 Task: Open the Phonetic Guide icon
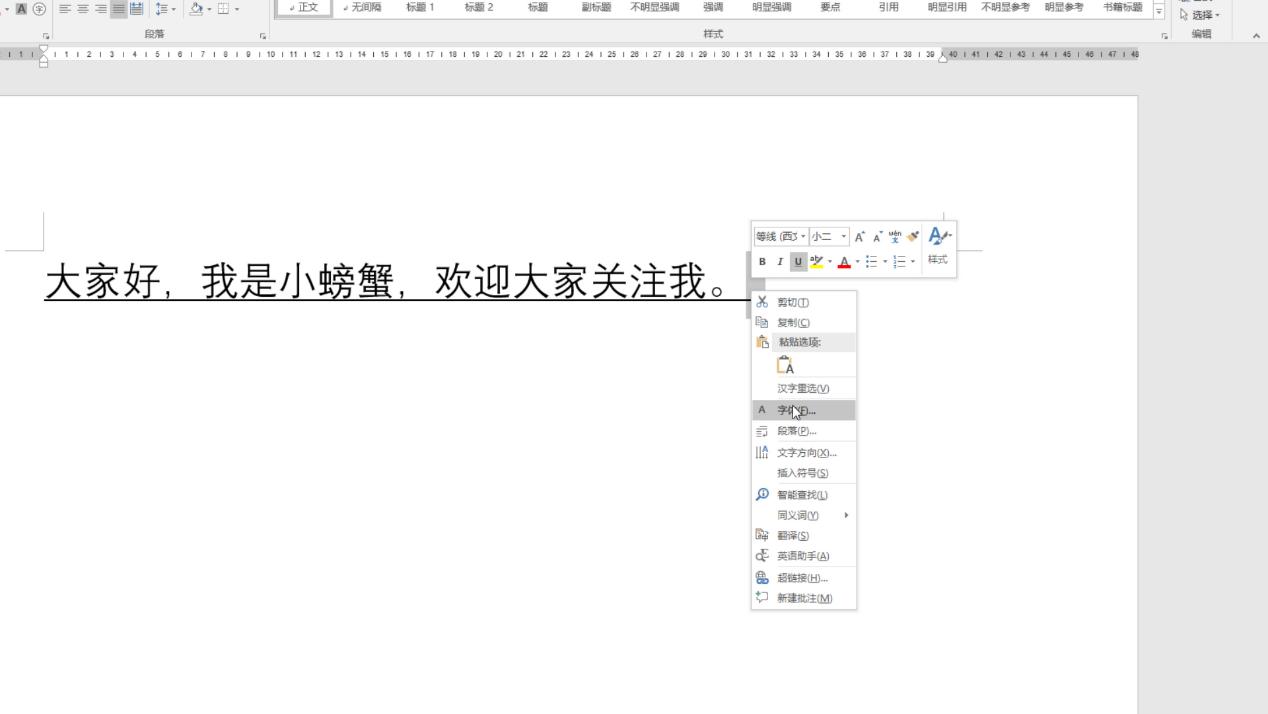tap(895, 237)
